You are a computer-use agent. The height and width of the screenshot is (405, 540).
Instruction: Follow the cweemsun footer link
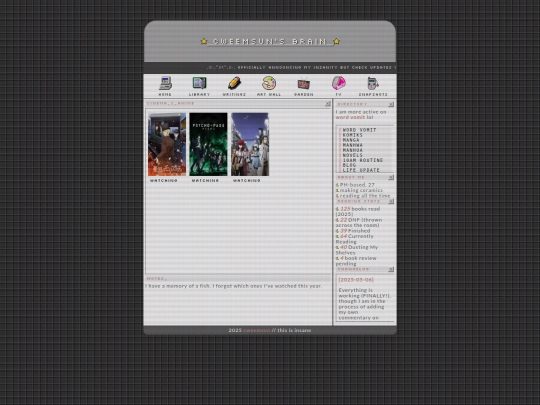(257, 330)
